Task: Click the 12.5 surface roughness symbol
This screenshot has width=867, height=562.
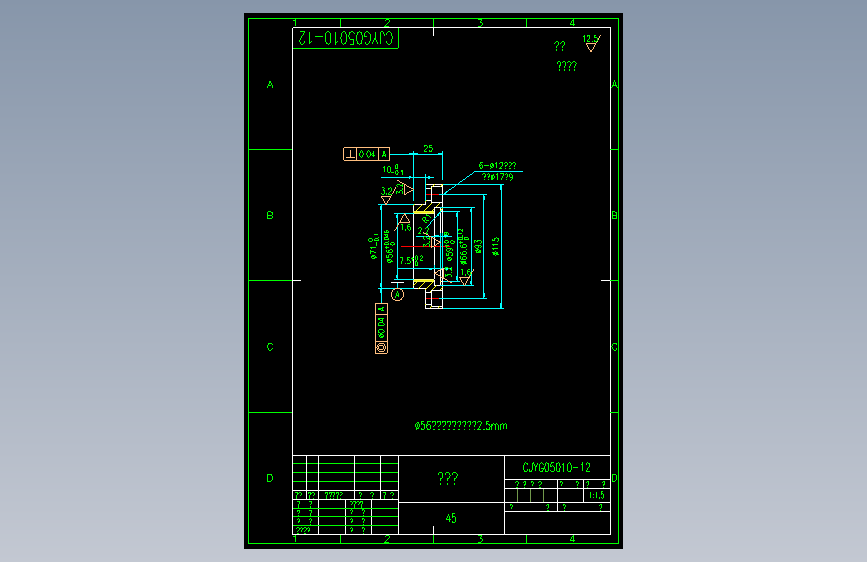Action: [x=591, y=43]
